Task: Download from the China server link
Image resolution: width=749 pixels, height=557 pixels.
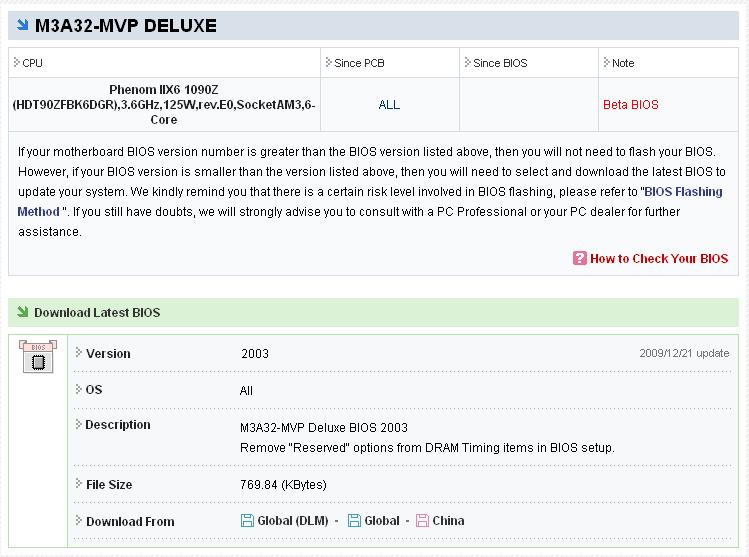Action: pos(448,521)
